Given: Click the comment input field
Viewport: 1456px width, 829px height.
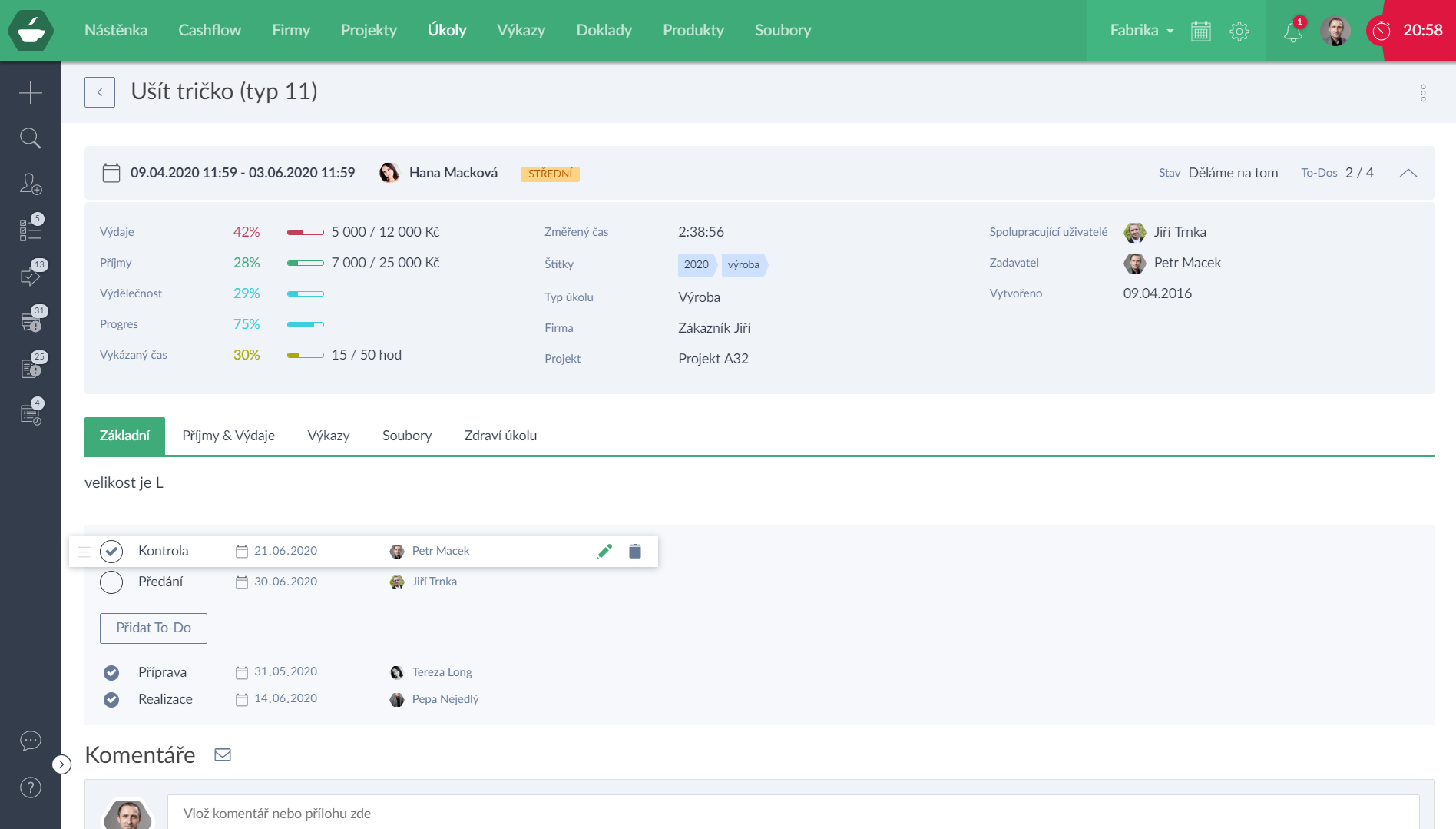Looking at the screenshot, I should (791, 813).
